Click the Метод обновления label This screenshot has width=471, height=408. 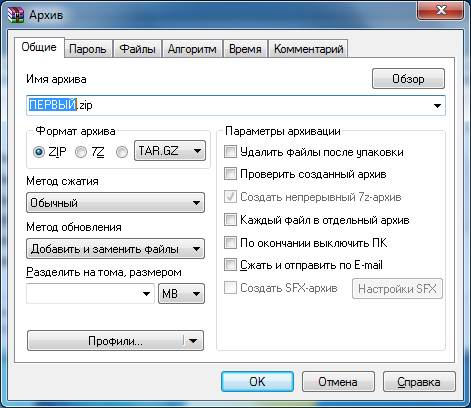[x=74, y=227]
